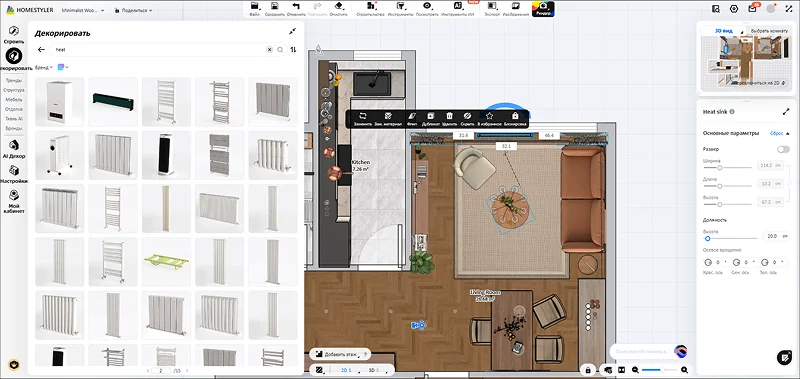Expand the Бренд filter dropdown
The width and height of the screenshot is (800, 379).
(44, 67)
